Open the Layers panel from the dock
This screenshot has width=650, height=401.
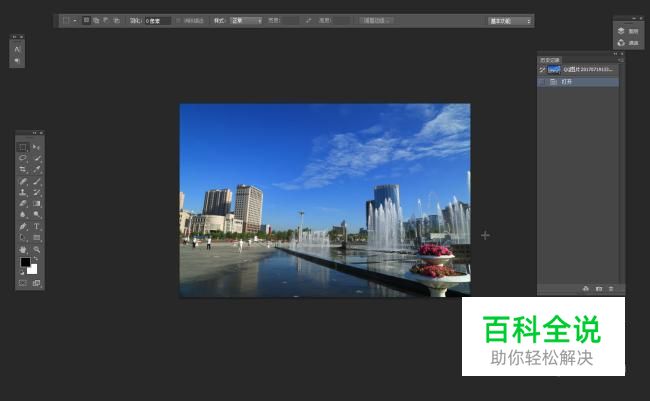628,31
